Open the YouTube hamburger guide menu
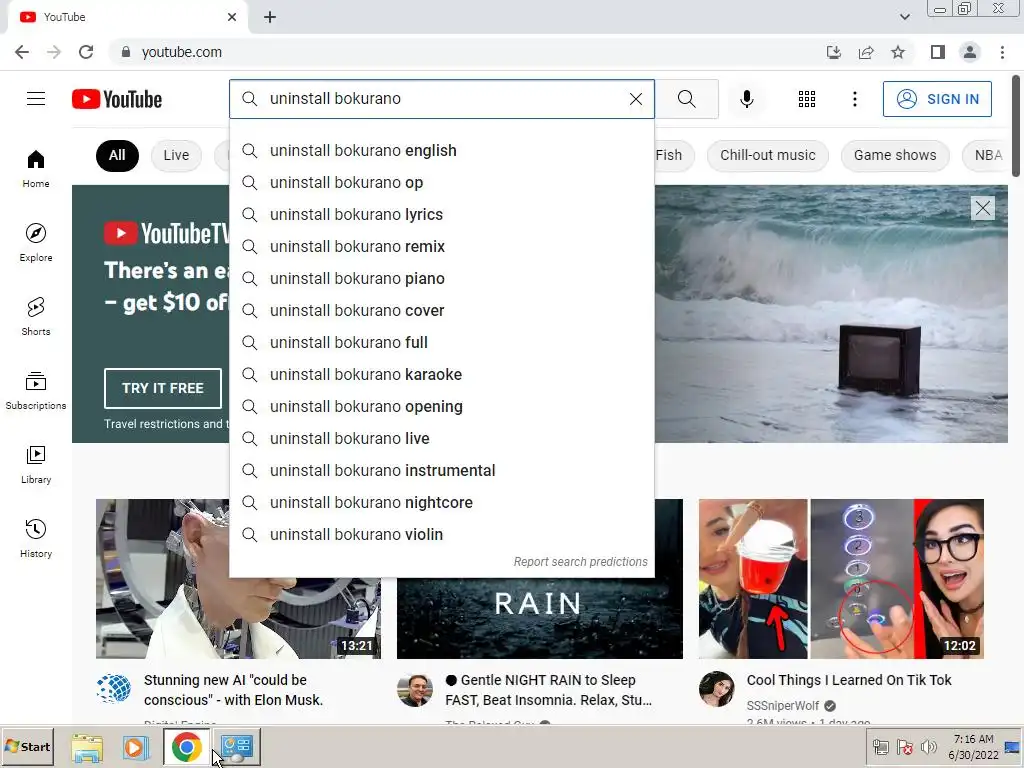The width and height of the screenshot is (1024, 768). (36, 99)
